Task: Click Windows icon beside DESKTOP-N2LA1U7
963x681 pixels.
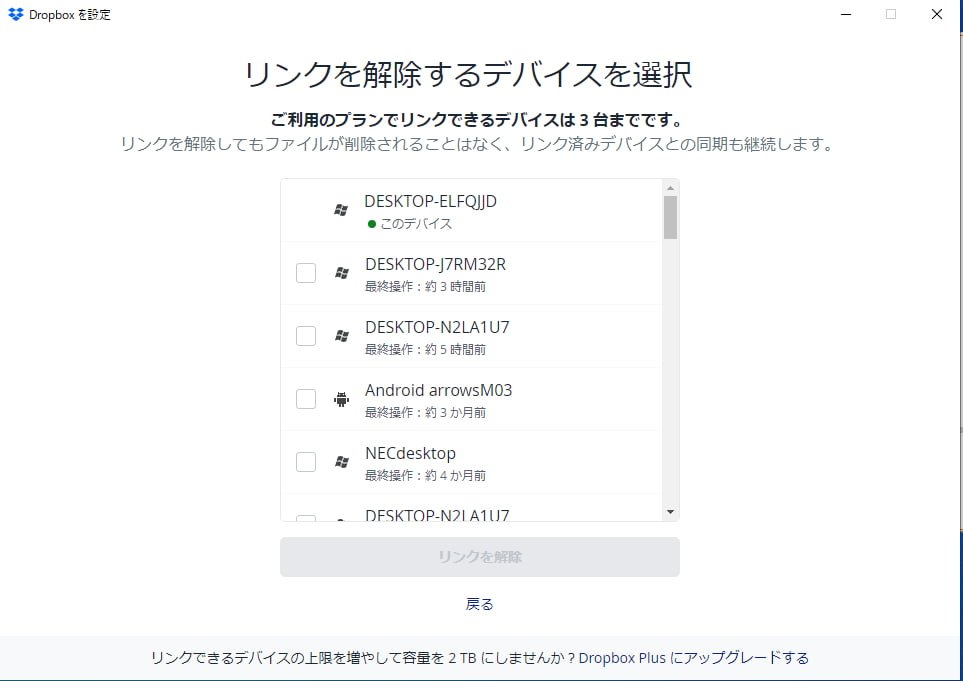Action: click(x=342, y=336)
